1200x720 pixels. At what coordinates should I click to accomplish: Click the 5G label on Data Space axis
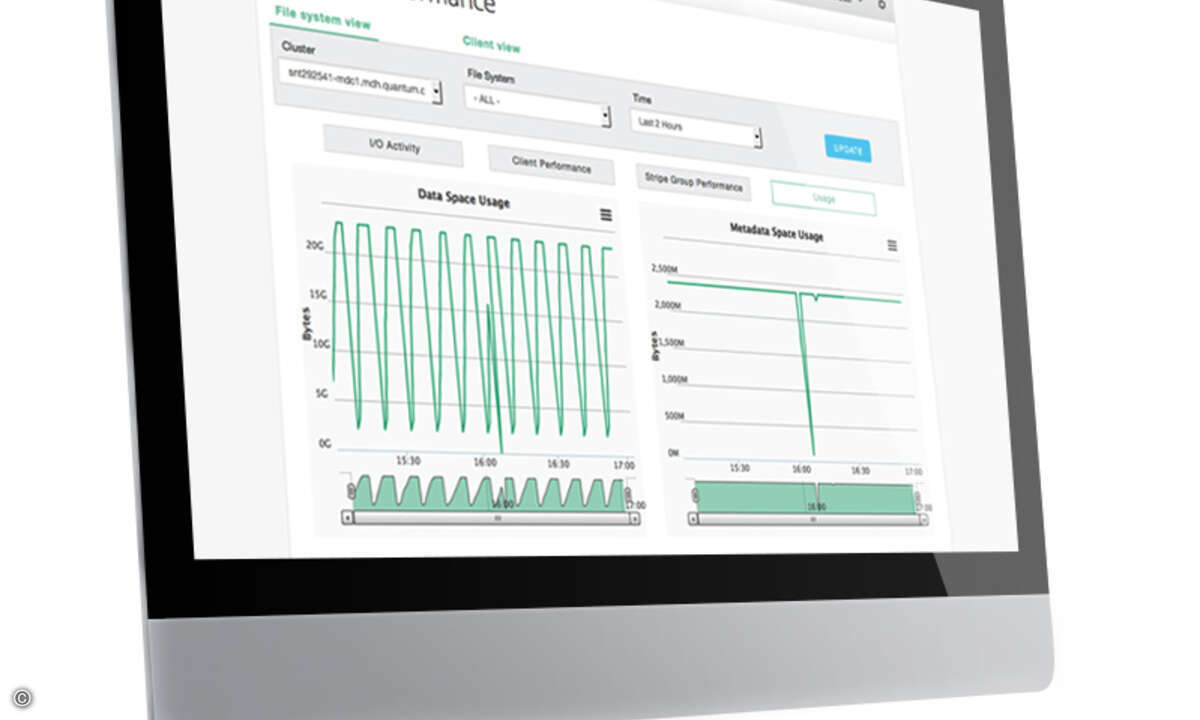(x=322, y=394)
